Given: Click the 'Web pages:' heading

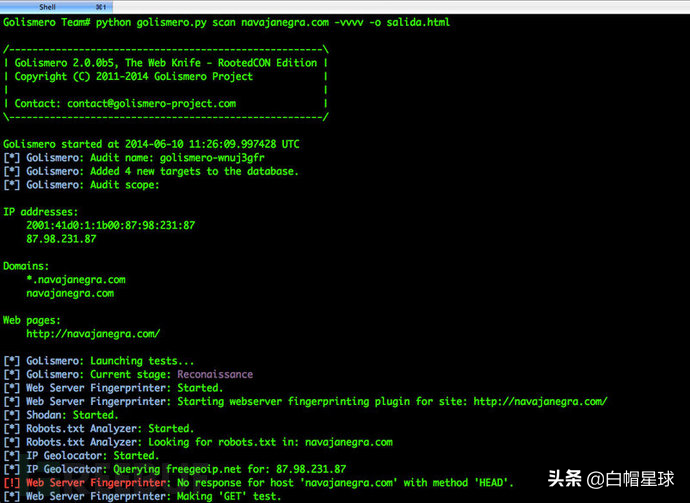Looking at the screenshot, I should click(32, 320).
